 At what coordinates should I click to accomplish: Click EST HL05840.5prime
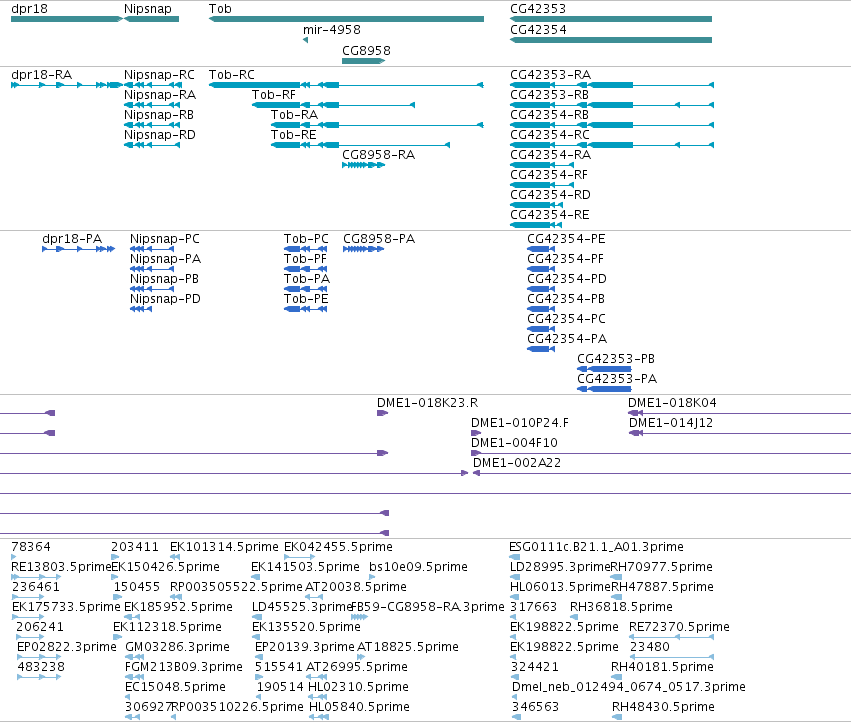point(319,717)
